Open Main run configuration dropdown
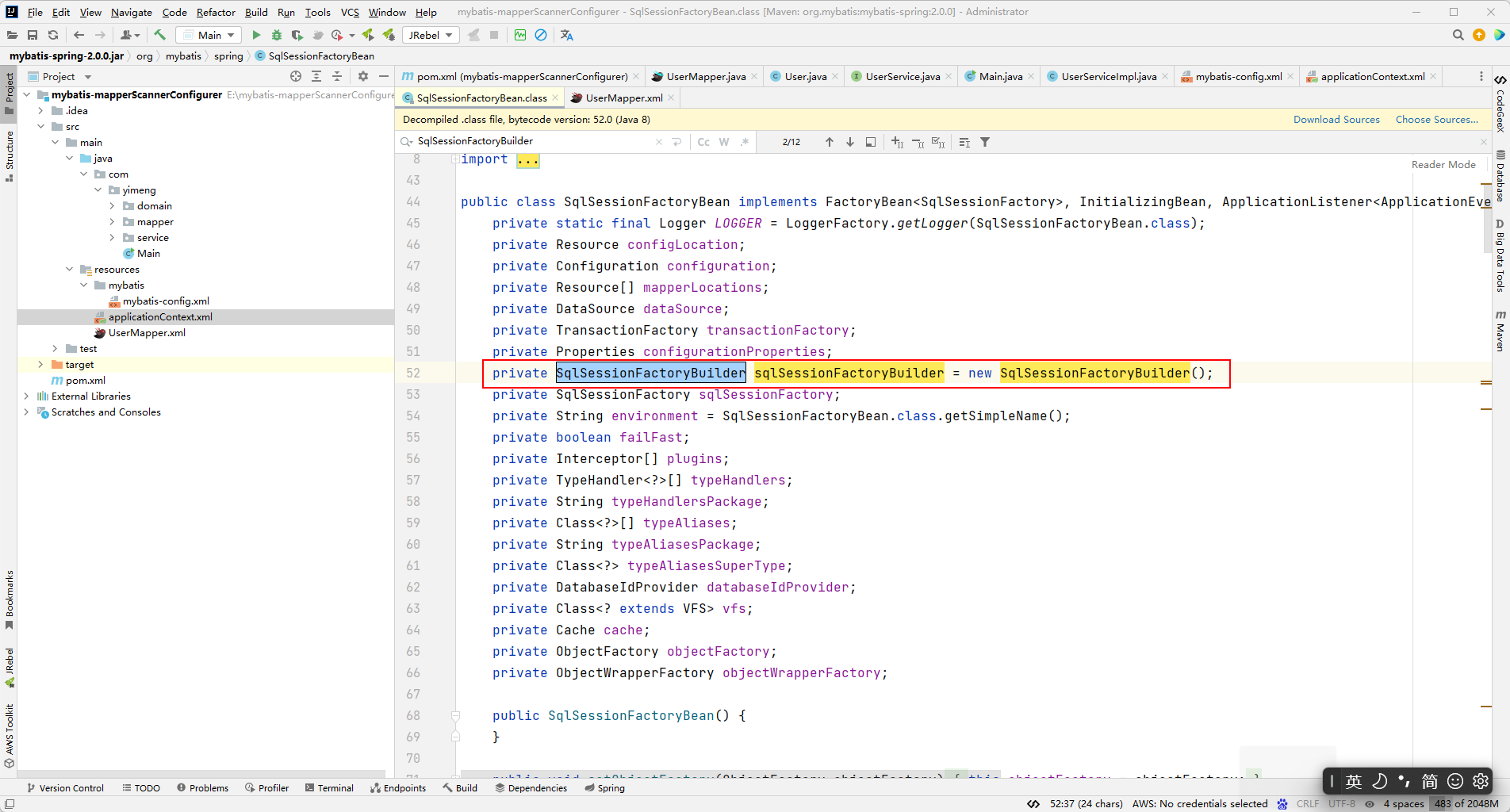This screenshot has width=1510, height=812. pos(209,35)
